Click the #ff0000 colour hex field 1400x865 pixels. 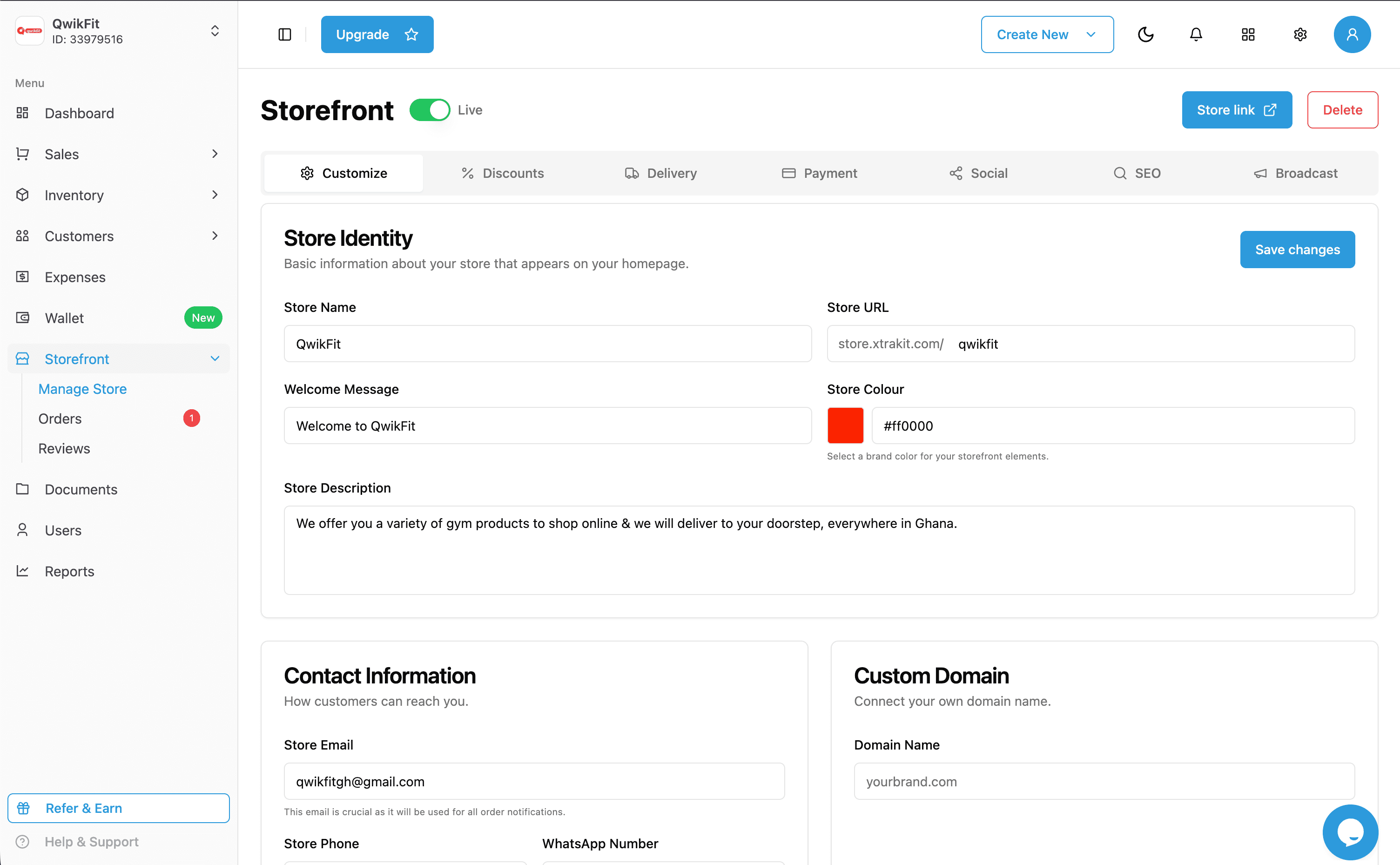(x=1113, y=426)
